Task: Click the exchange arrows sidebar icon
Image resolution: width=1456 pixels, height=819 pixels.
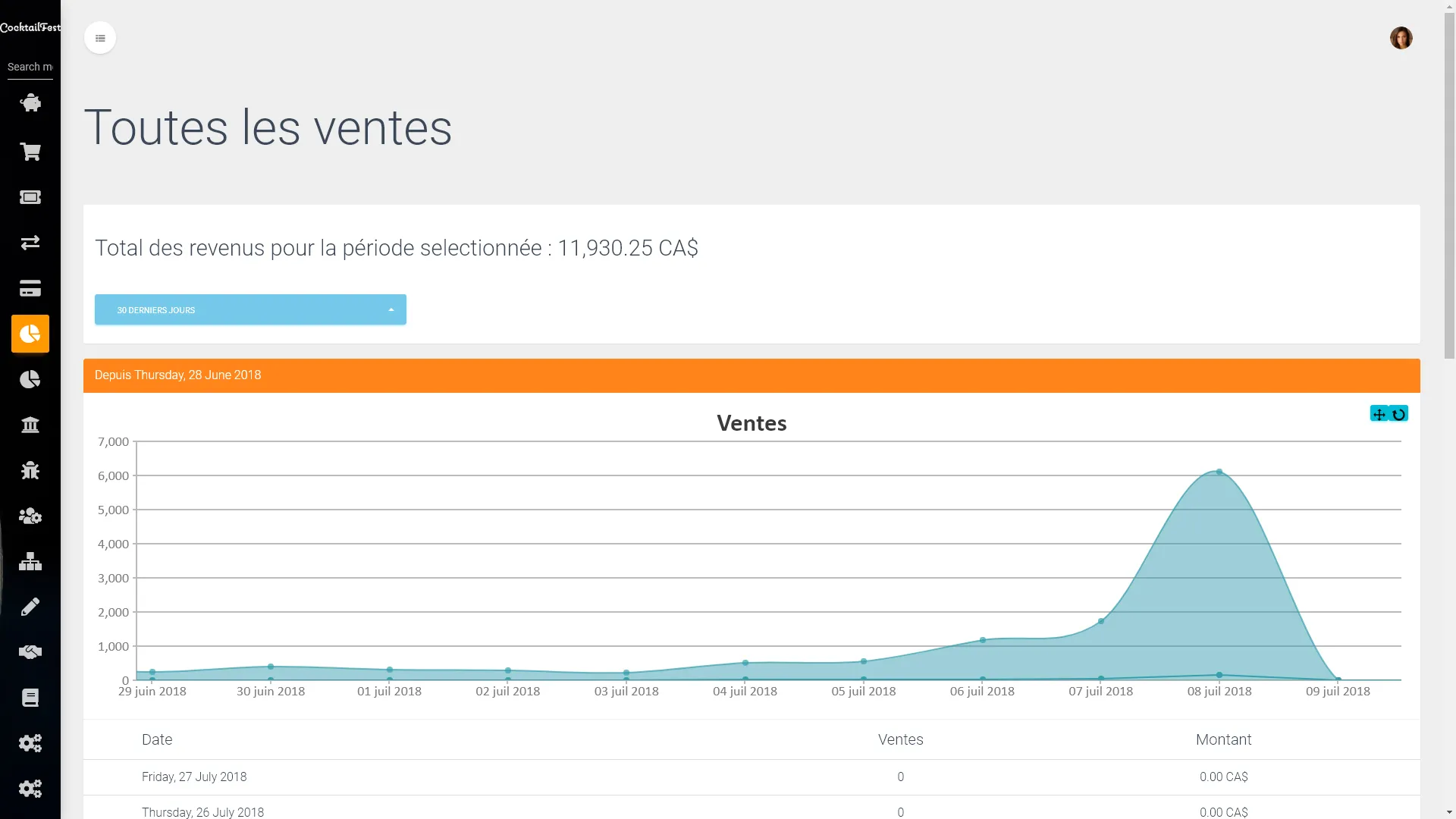Action: click(30, 243)
